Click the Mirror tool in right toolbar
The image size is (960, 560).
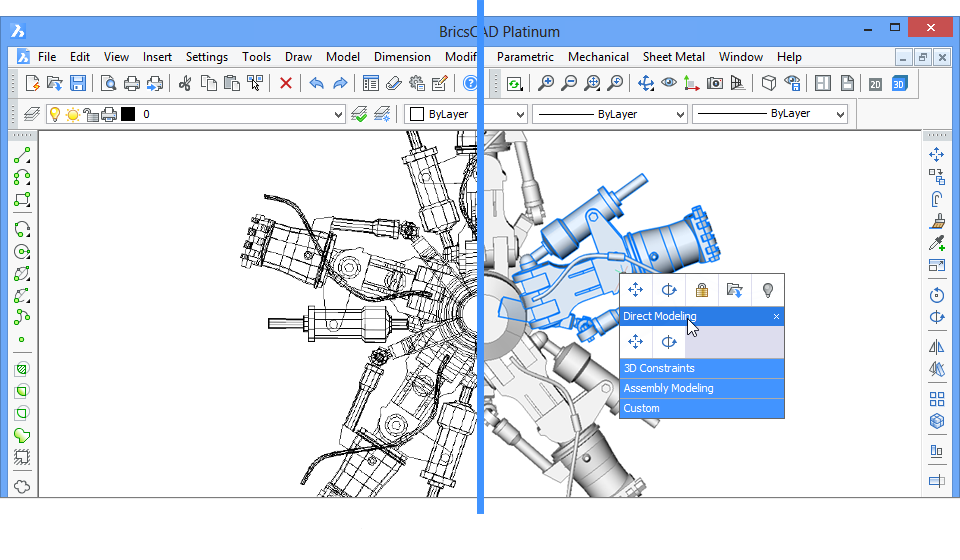pyautogui.click(x=937, y=347)
